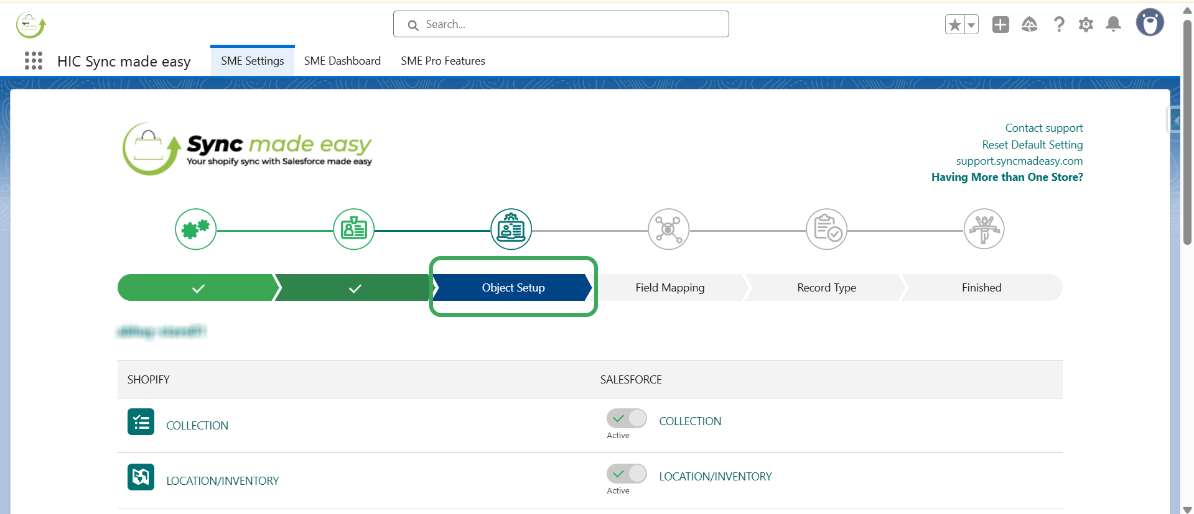Select the Object Setup path step

pos(513,288)
